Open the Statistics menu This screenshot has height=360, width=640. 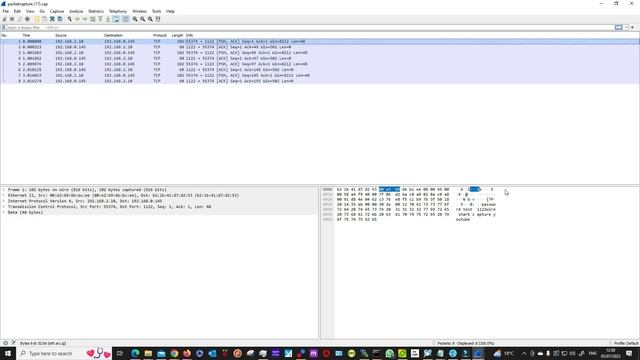pos(96,11)
